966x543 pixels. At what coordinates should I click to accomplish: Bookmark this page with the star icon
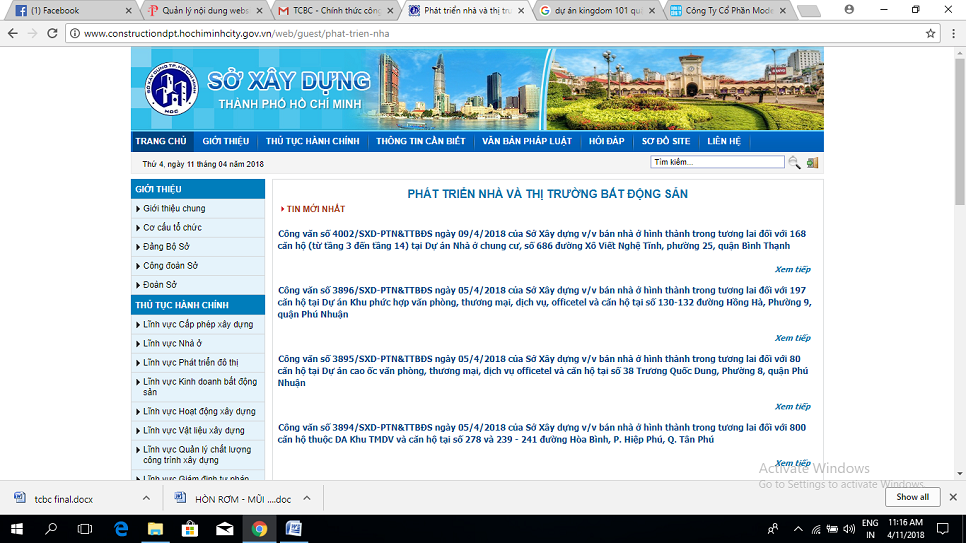(930, 33)
